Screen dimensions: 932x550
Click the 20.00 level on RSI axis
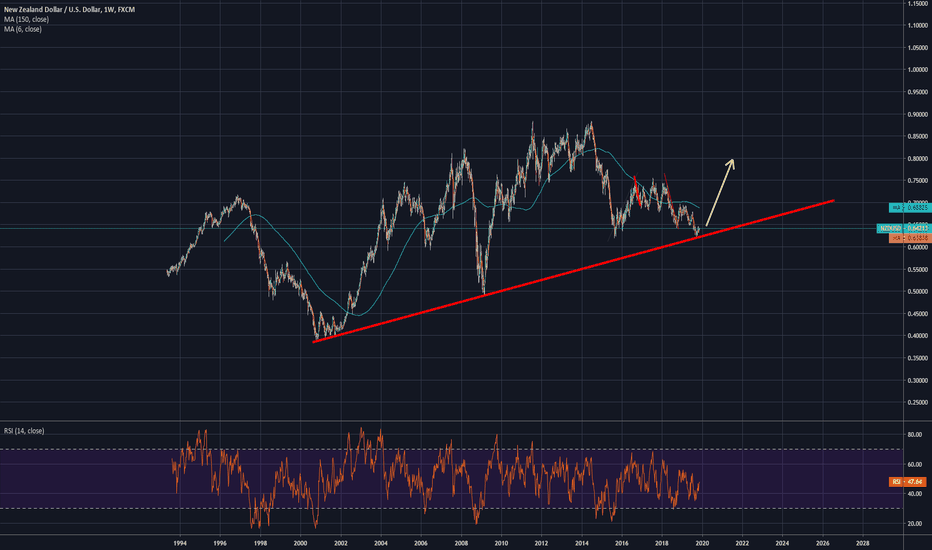coord(913,523)
